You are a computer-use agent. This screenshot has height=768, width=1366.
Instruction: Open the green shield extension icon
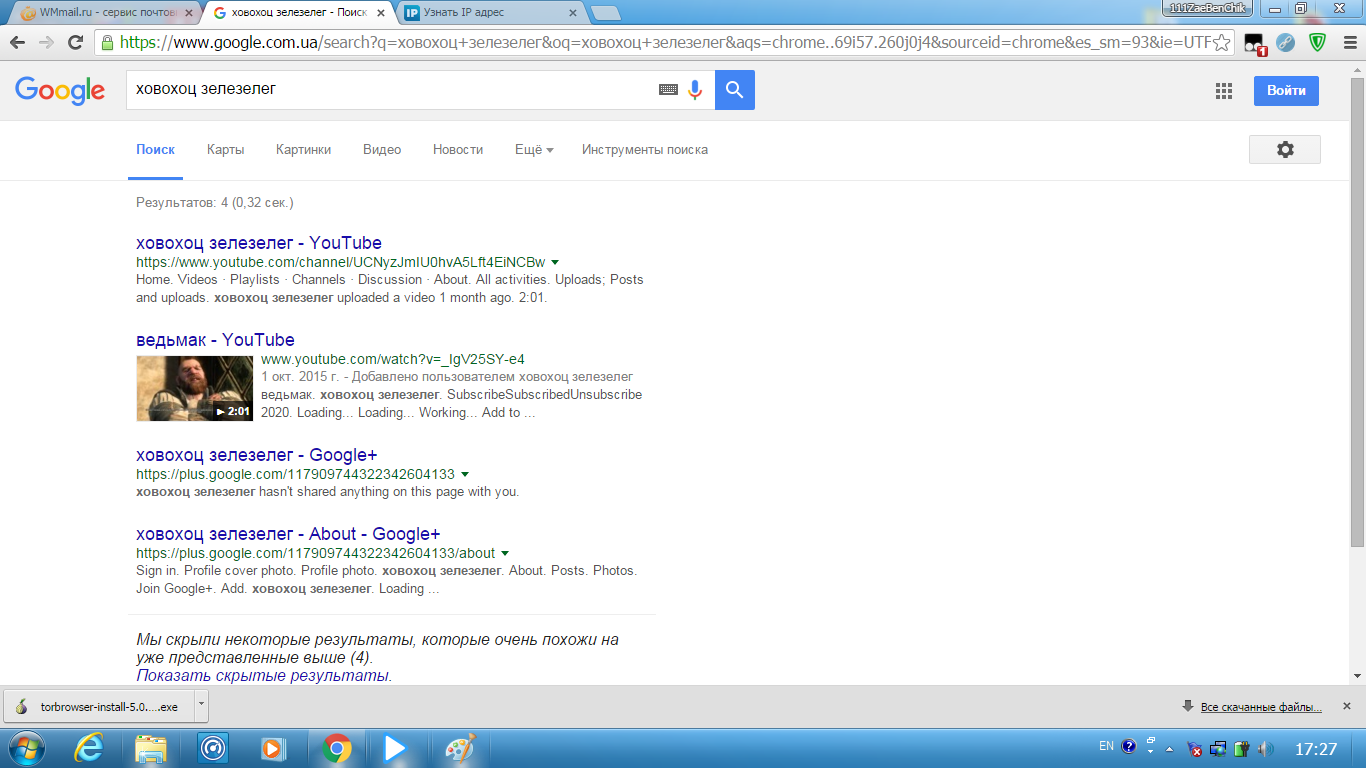[x=1318, y=43]
